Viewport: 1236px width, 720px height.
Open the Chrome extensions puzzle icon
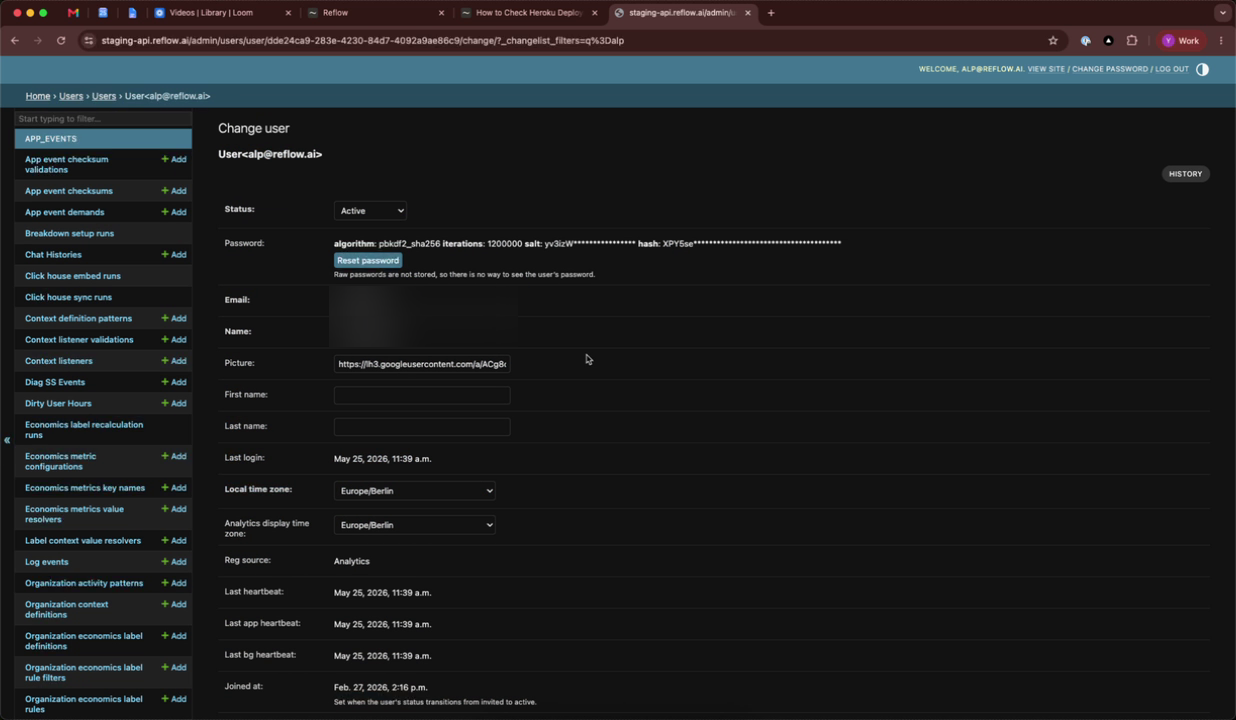(1132, 41)
